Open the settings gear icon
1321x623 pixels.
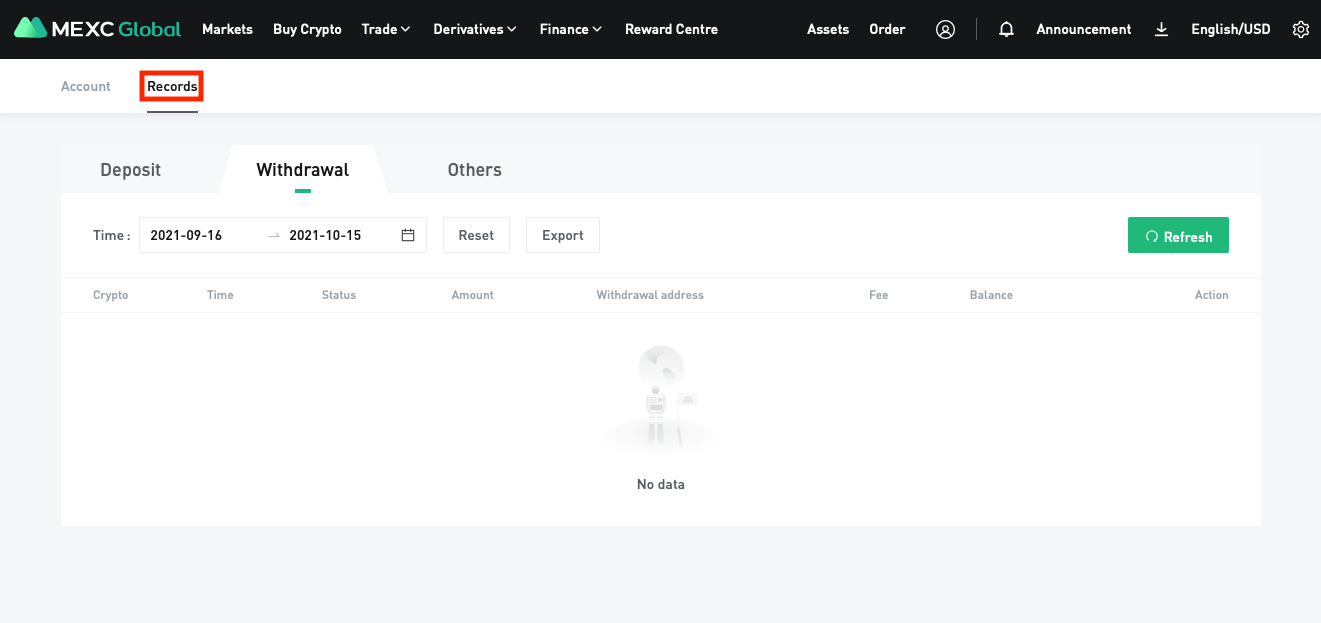pyautogui.click(x=1300, y=29)
